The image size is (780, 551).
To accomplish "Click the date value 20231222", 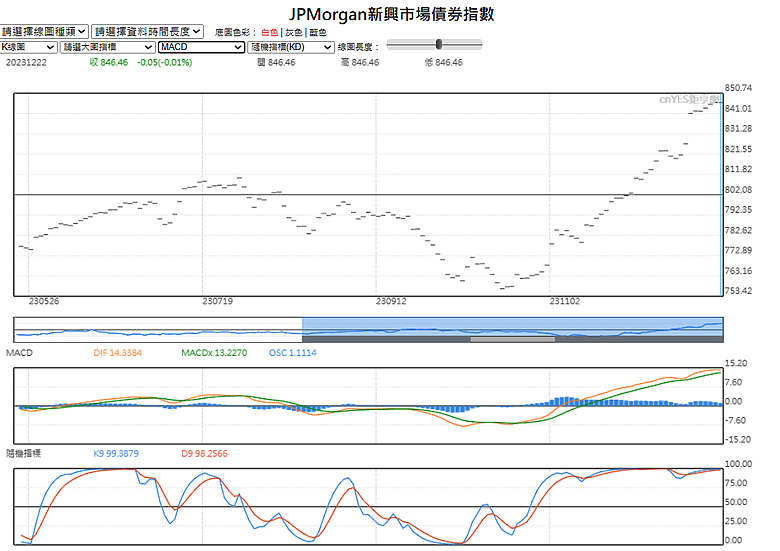I will (26, 63).
